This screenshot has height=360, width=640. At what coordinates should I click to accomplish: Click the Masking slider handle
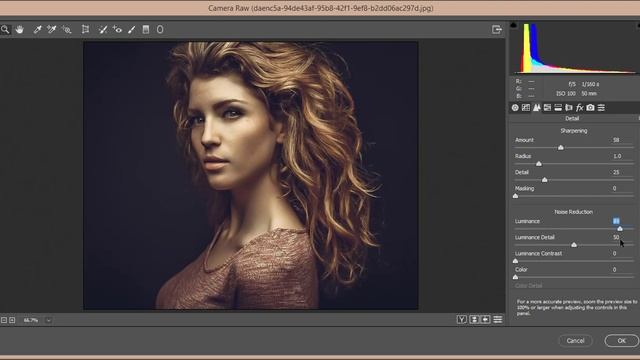point(516,196)
